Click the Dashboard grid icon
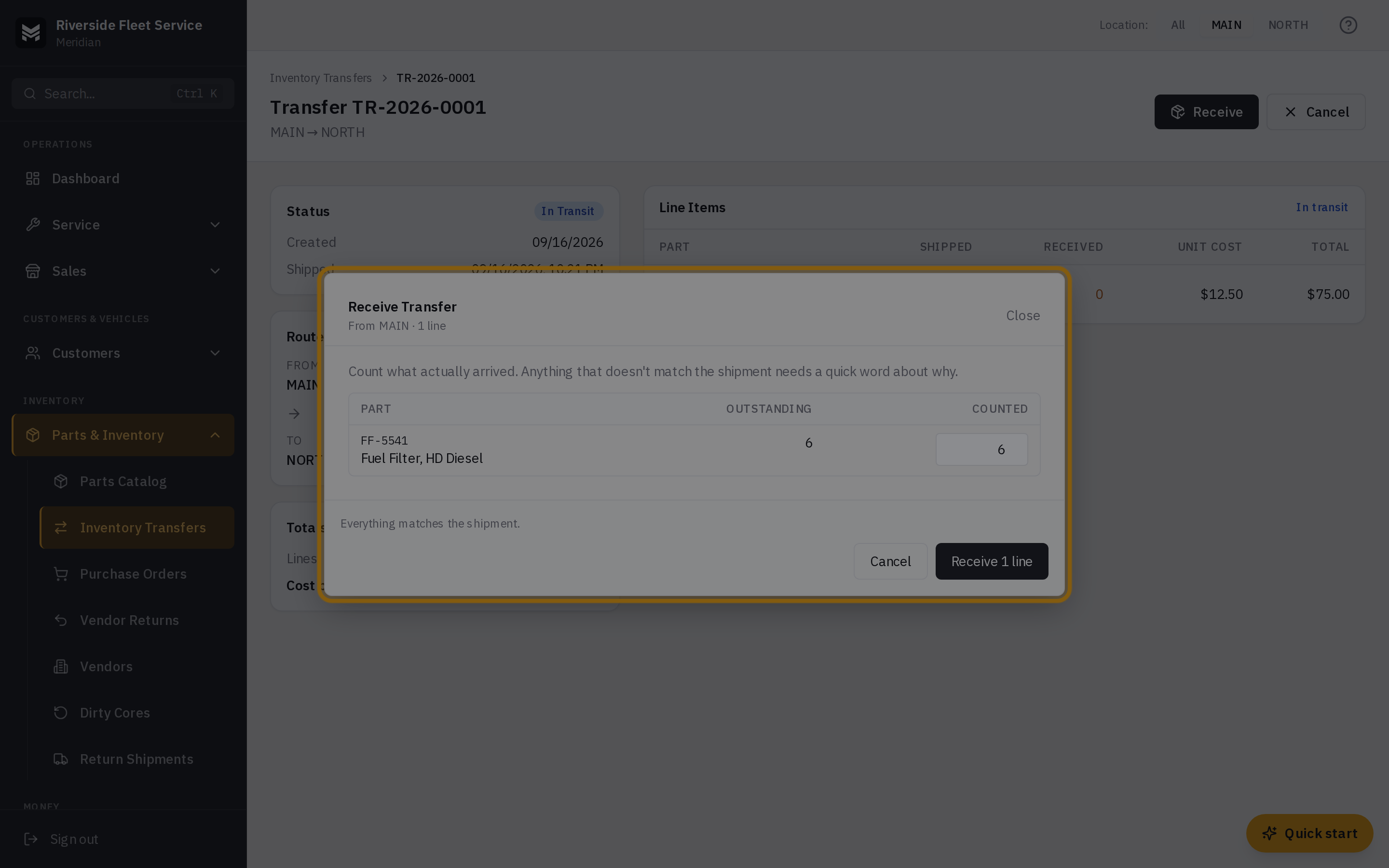The width and height of the screenshot is (1389, 868). [33, 178]
